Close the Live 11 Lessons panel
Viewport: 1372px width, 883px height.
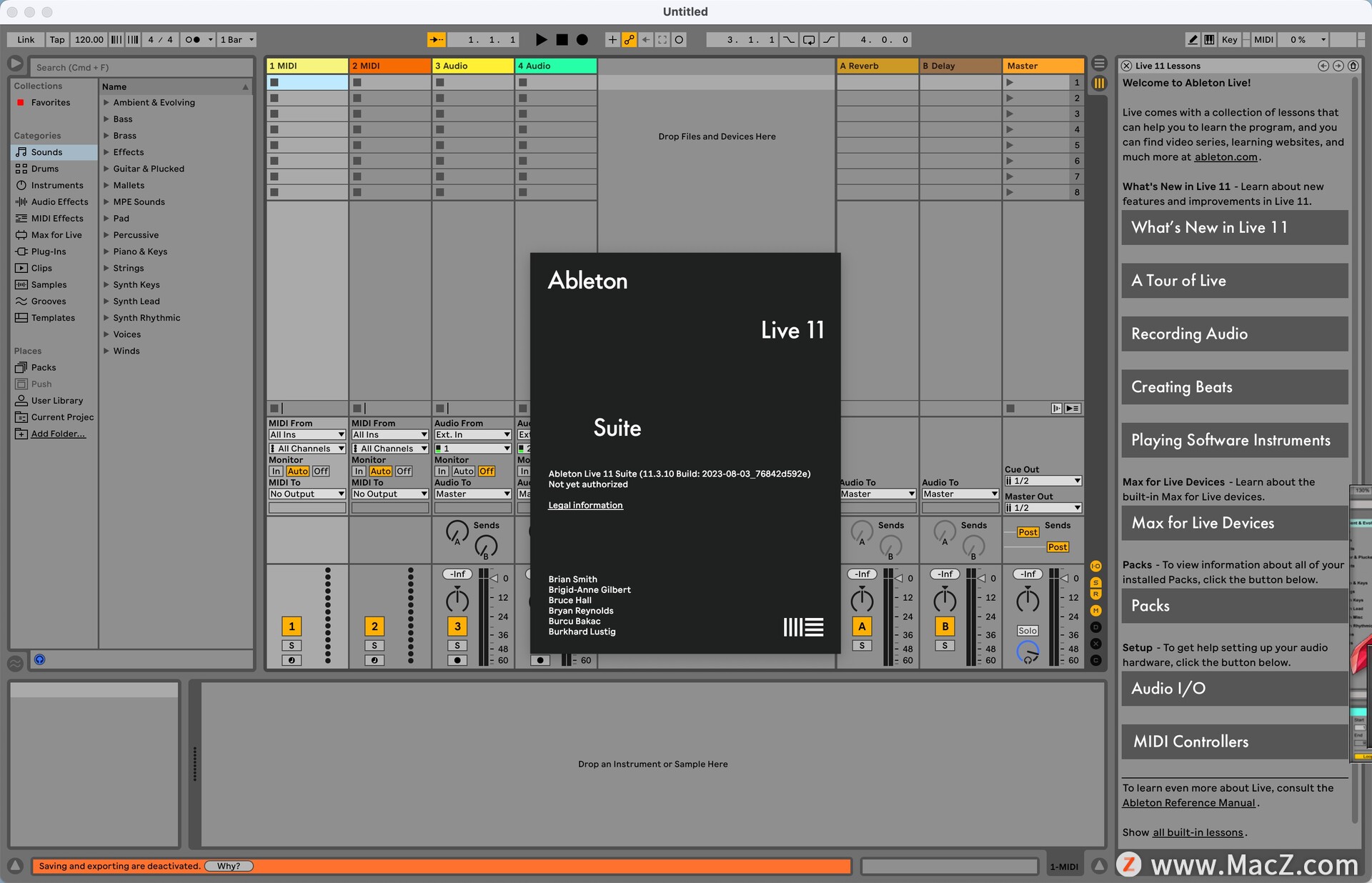tap(1127, 66)
